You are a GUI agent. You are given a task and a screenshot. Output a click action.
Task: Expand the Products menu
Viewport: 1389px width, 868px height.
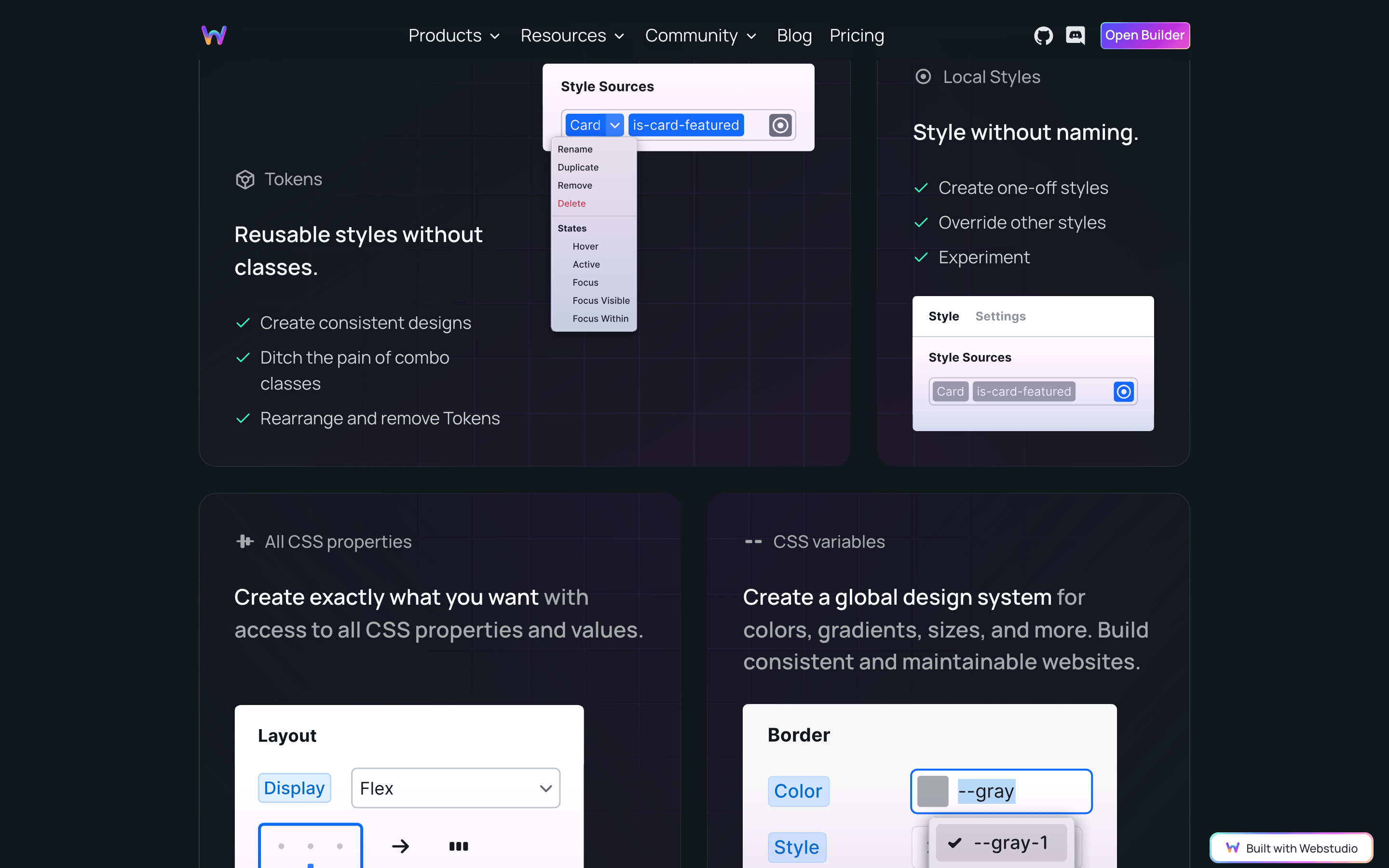point(454,36)
